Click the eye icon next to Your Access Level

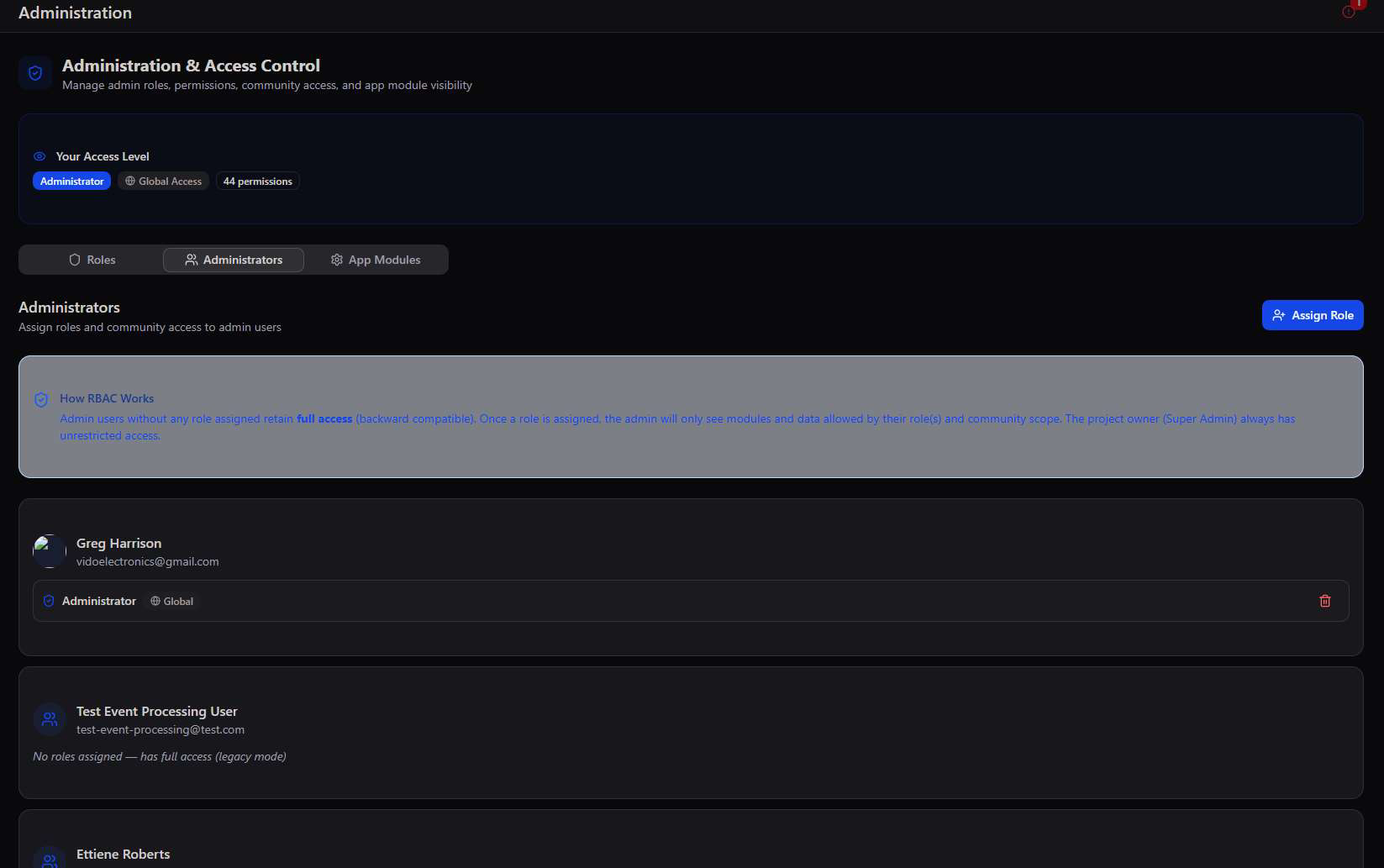tap(39, 156)
